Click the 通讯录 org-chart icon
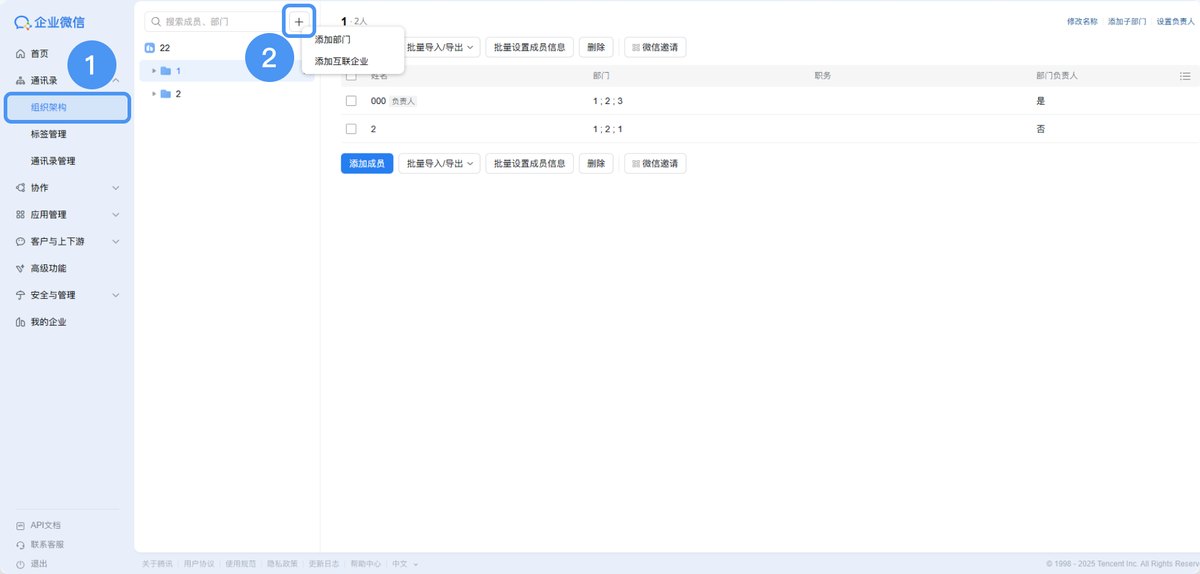This screenshot has width=1200, height=574. 21,81
